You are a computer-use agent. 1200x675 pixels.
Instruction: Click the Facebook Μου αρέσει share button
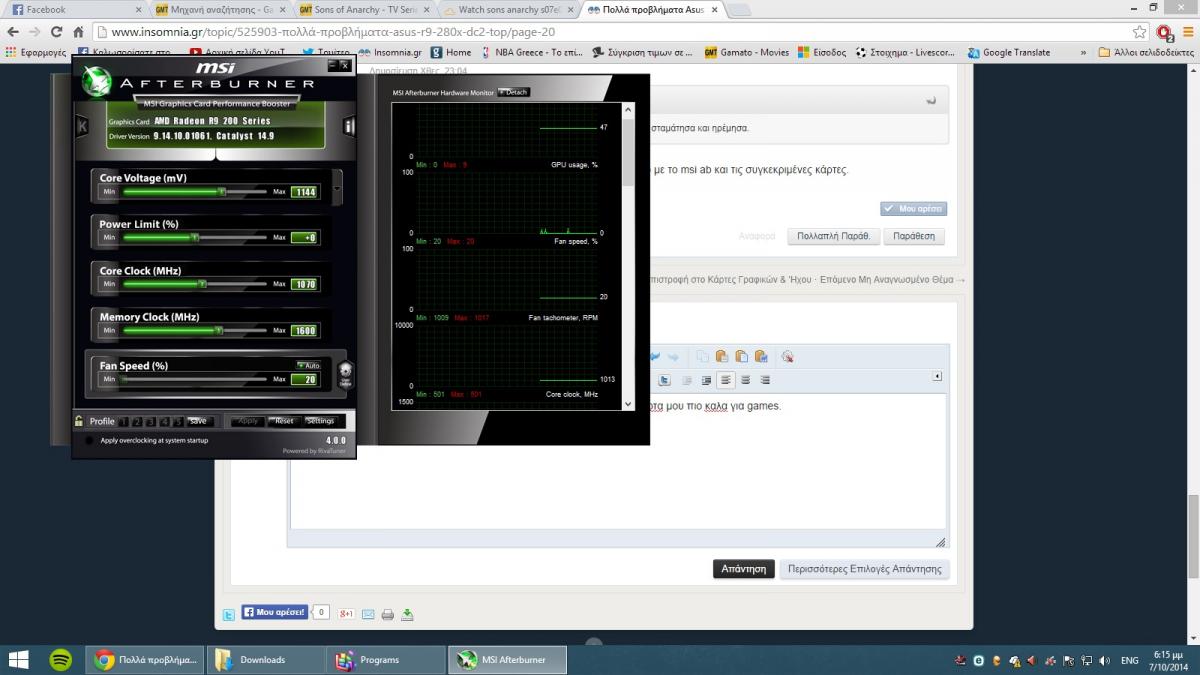pyautogui.click(x=274, y=611)
